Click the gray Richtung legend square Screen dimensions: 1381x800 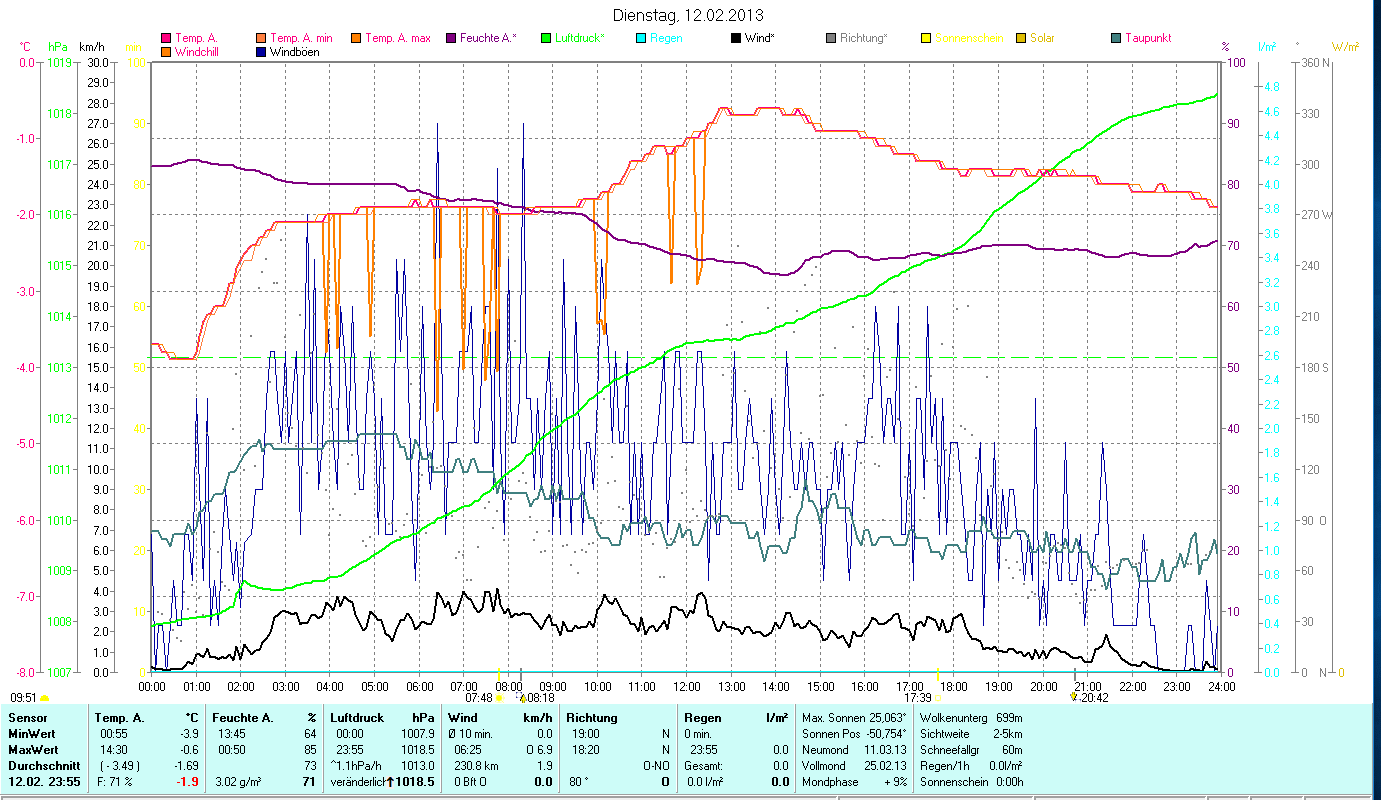click(x=830, y=39)
